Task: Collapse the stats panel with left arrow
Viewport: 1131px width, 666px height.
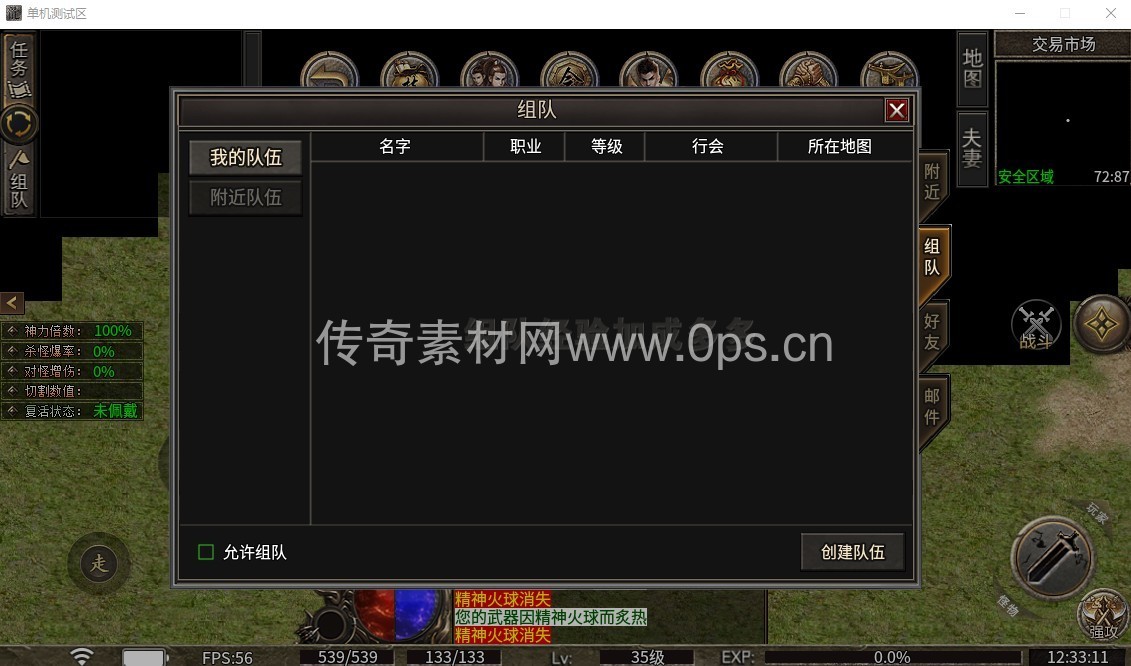Action: tap(12, 303)
